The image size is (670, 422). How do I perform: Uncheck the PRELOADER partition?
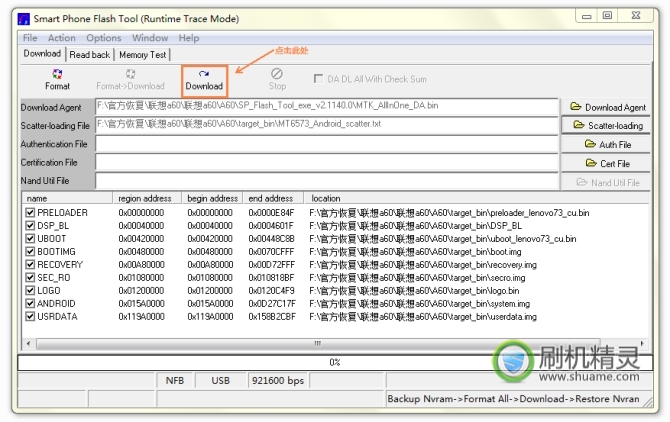tap(29, 213)
